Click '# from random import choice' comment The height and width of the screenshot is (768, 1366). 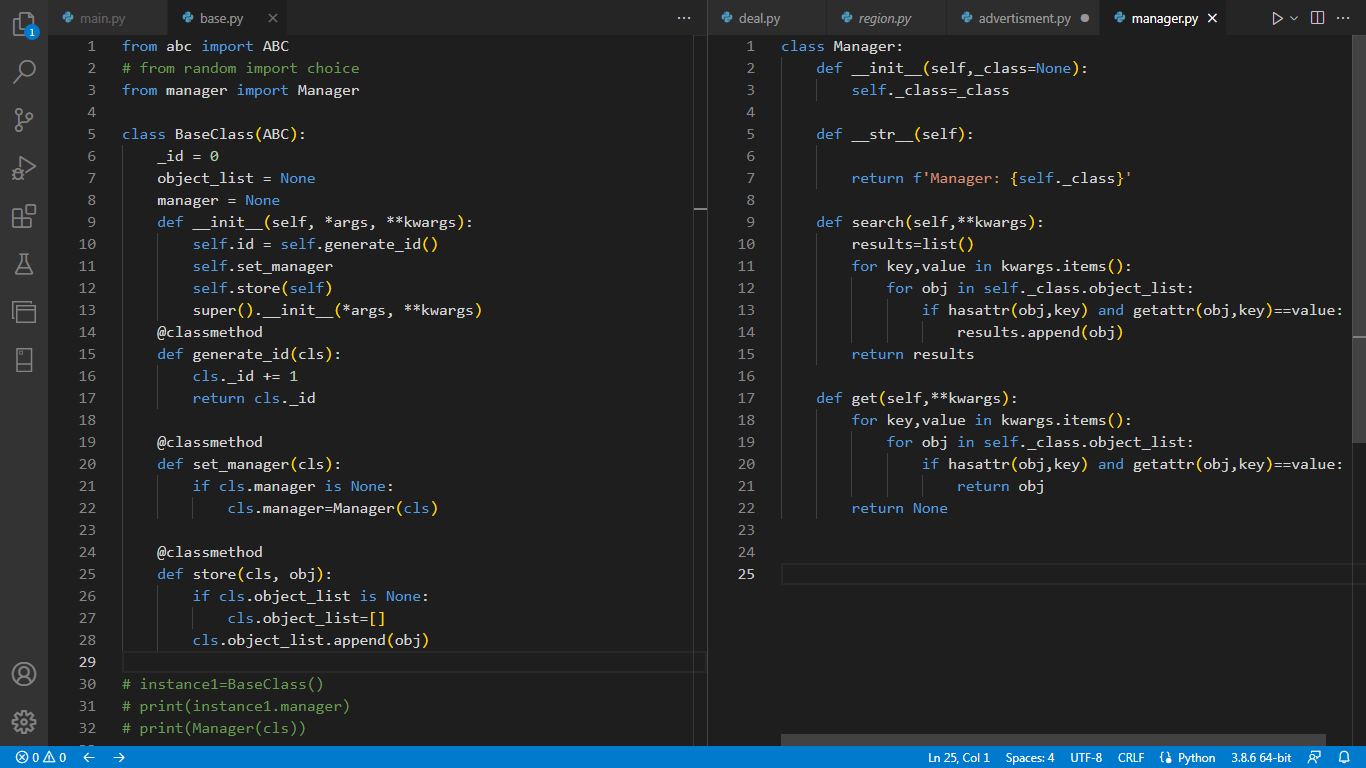(x=240, y=68)
